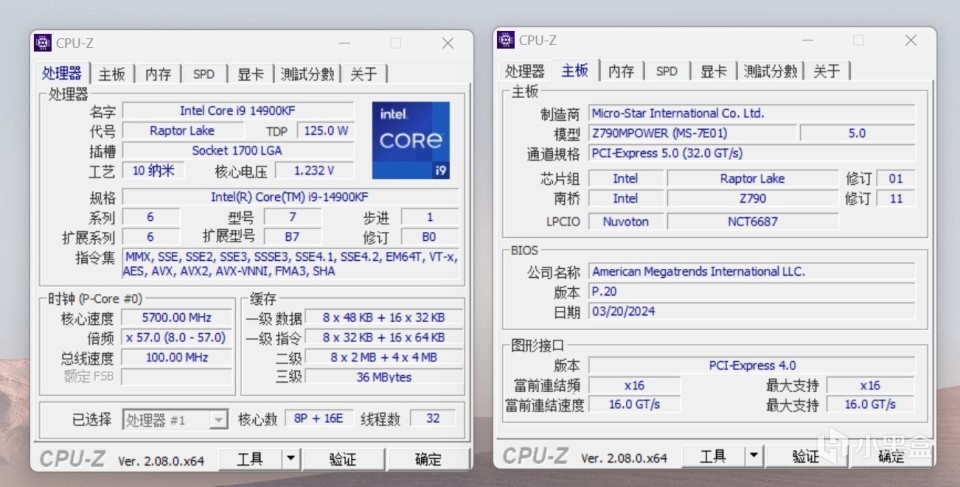Viewport: 960px width, 487px height.
Task: Expand the 处理器 #1 selection dropdown
Action: 218,420
